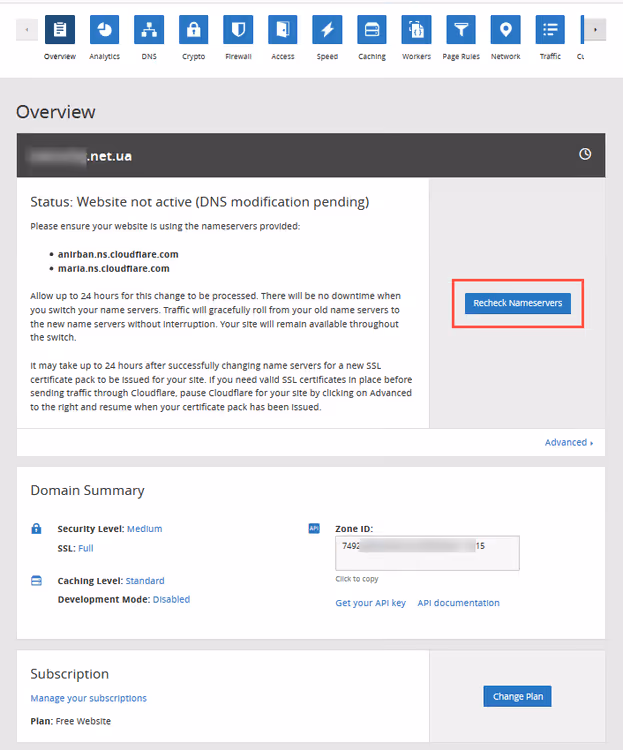
Task: Select the Page Rules tab label
Action: [x=461, y=56]
